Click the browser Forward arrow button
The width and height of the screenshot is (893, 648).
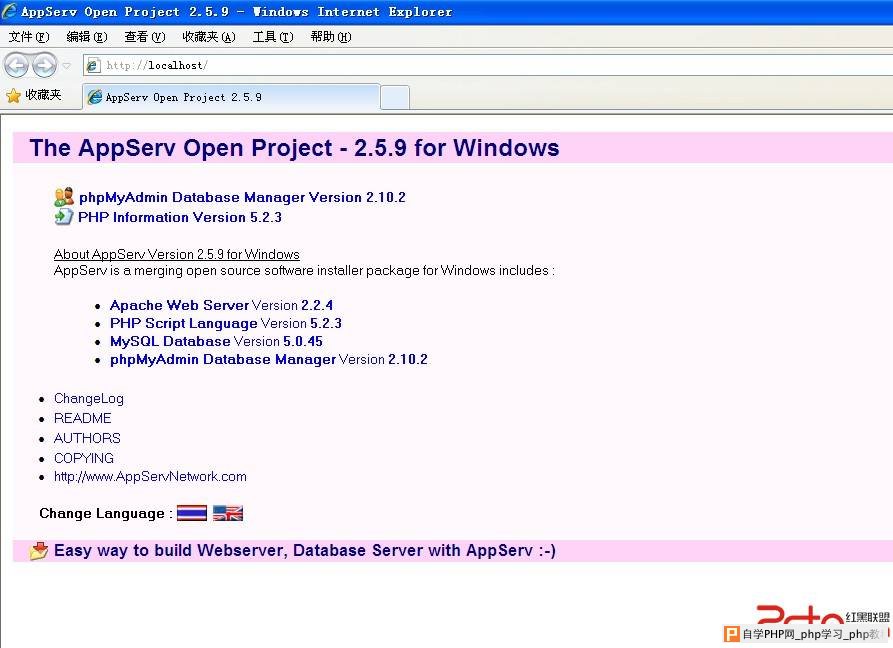(x=44, y=65)
